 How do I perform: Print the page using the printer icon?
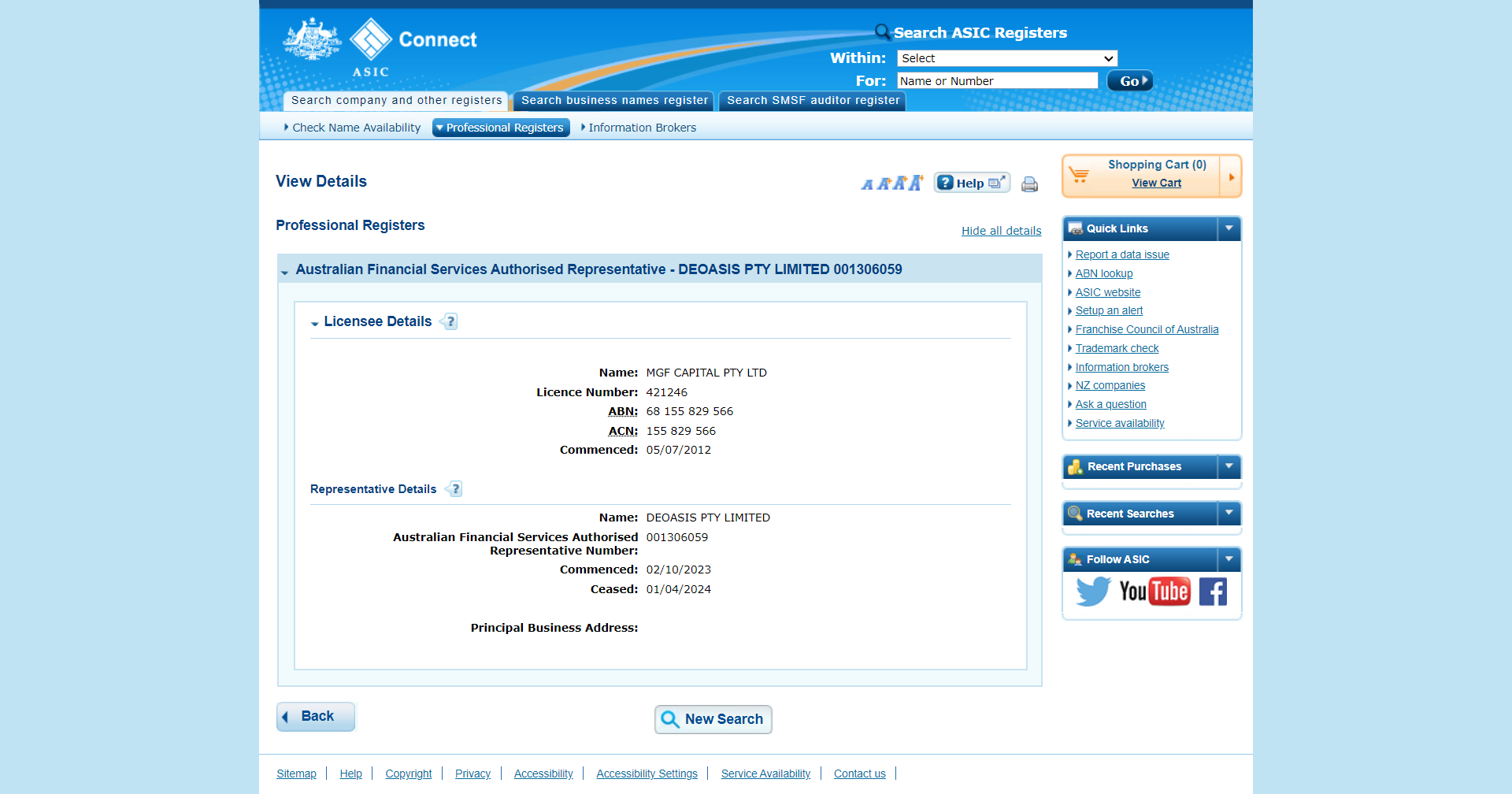click(x=1029, y=184)
